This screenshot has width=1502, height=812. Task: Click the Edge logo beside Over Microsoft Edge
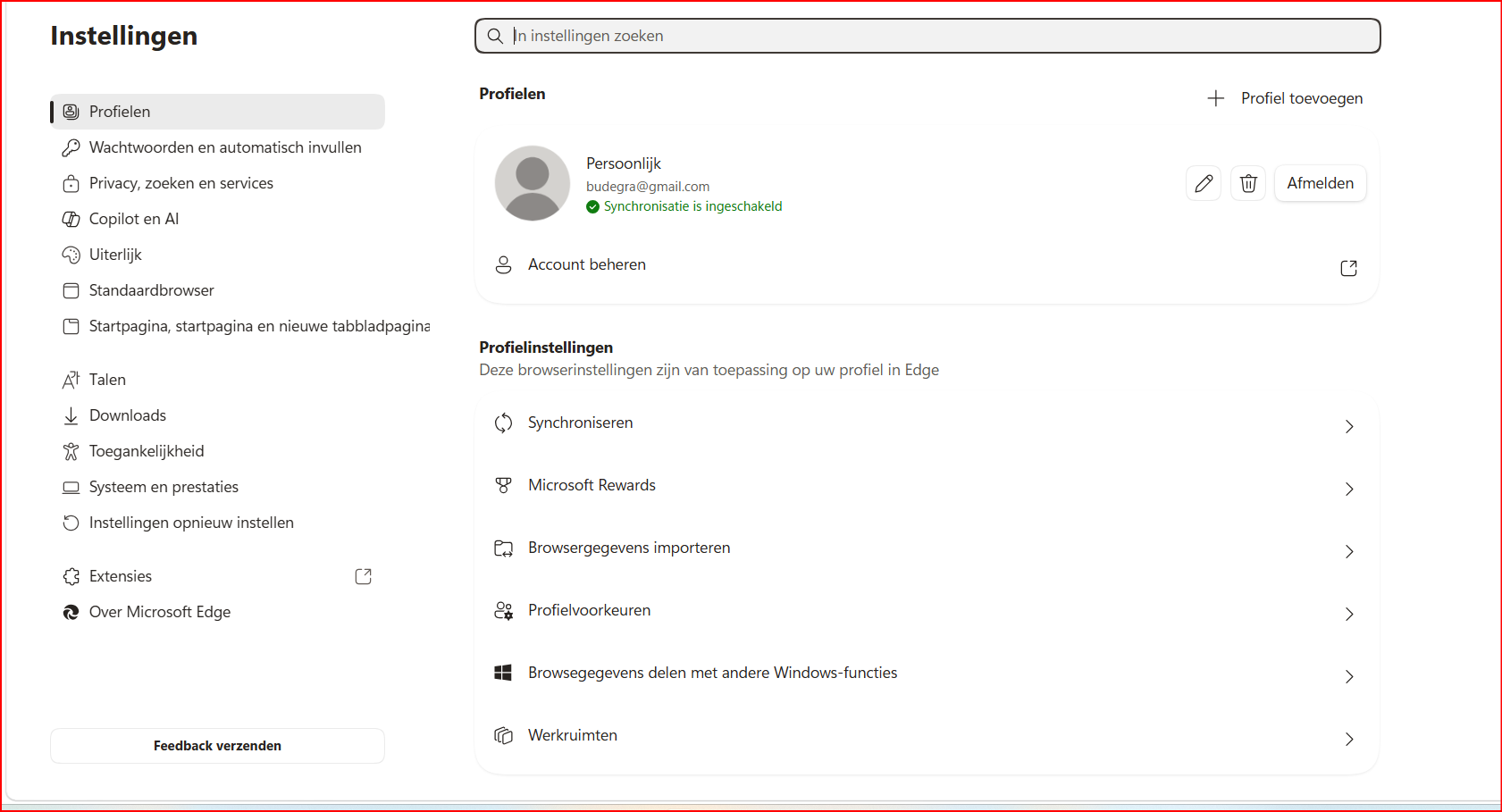71,612
